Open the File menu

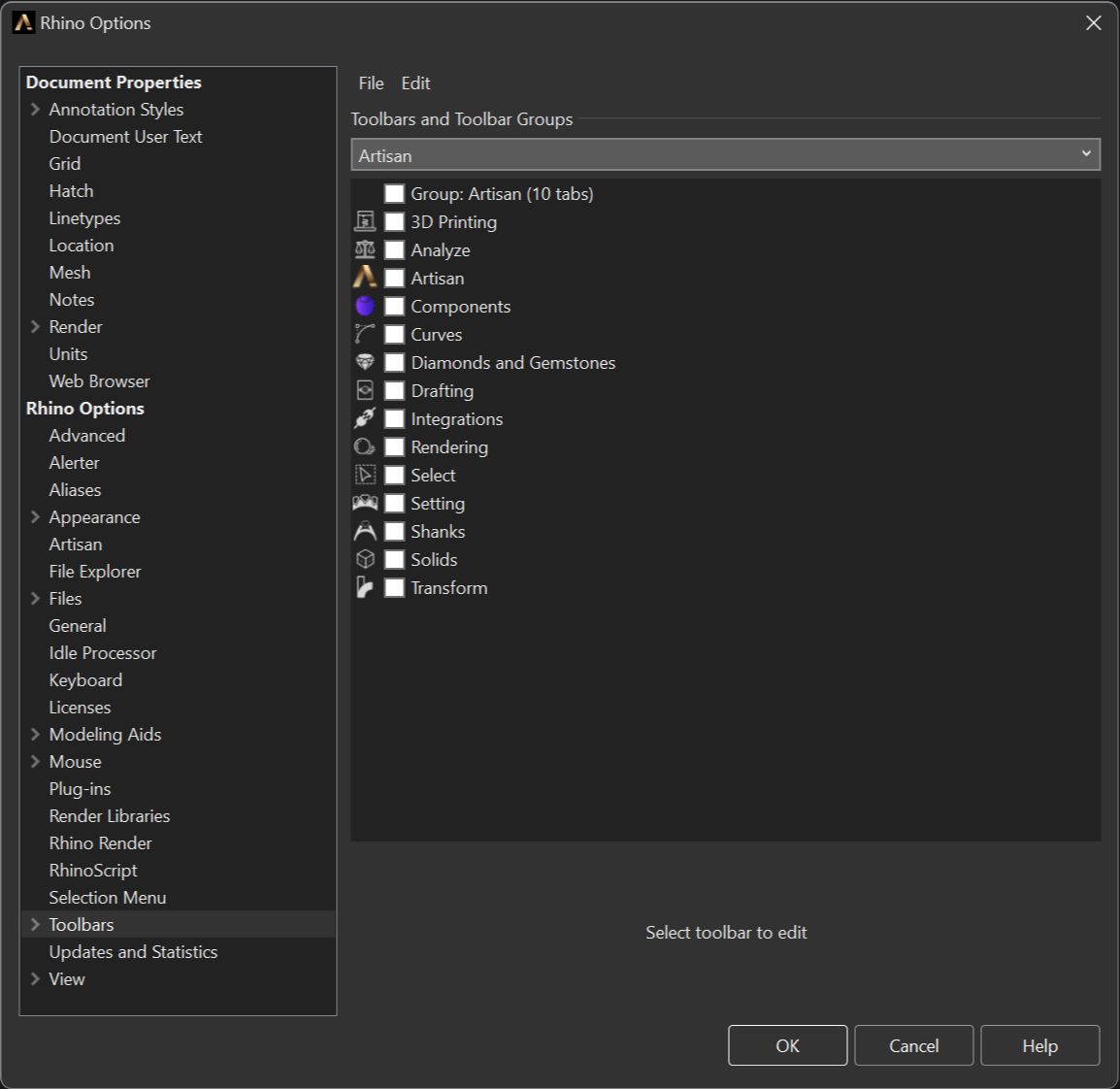371,83
